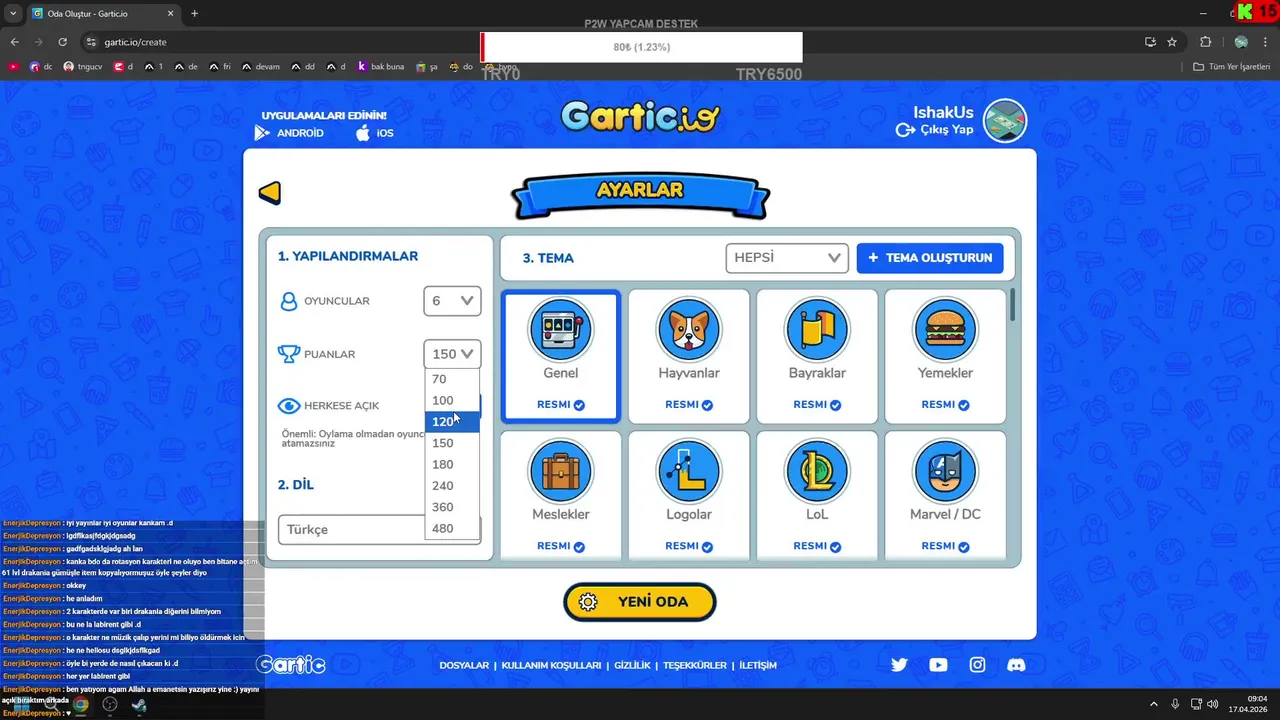The image size is (1280, 720).
Task: Open Chrome from the taskbar
Action: (x=81, y=704)
